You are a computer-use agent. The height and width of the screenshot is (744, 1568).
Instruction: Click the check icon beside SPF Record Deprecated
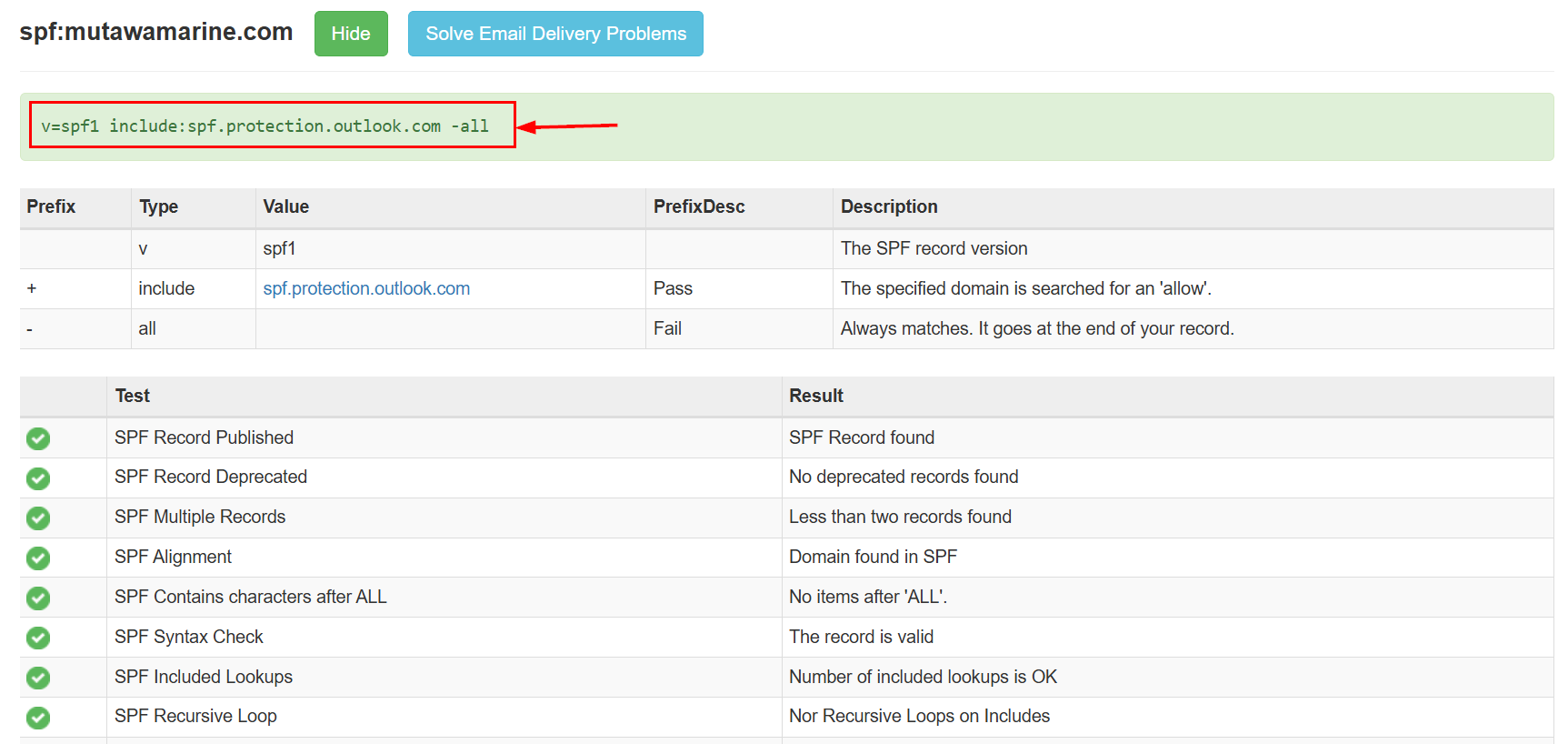pos(38,478)
